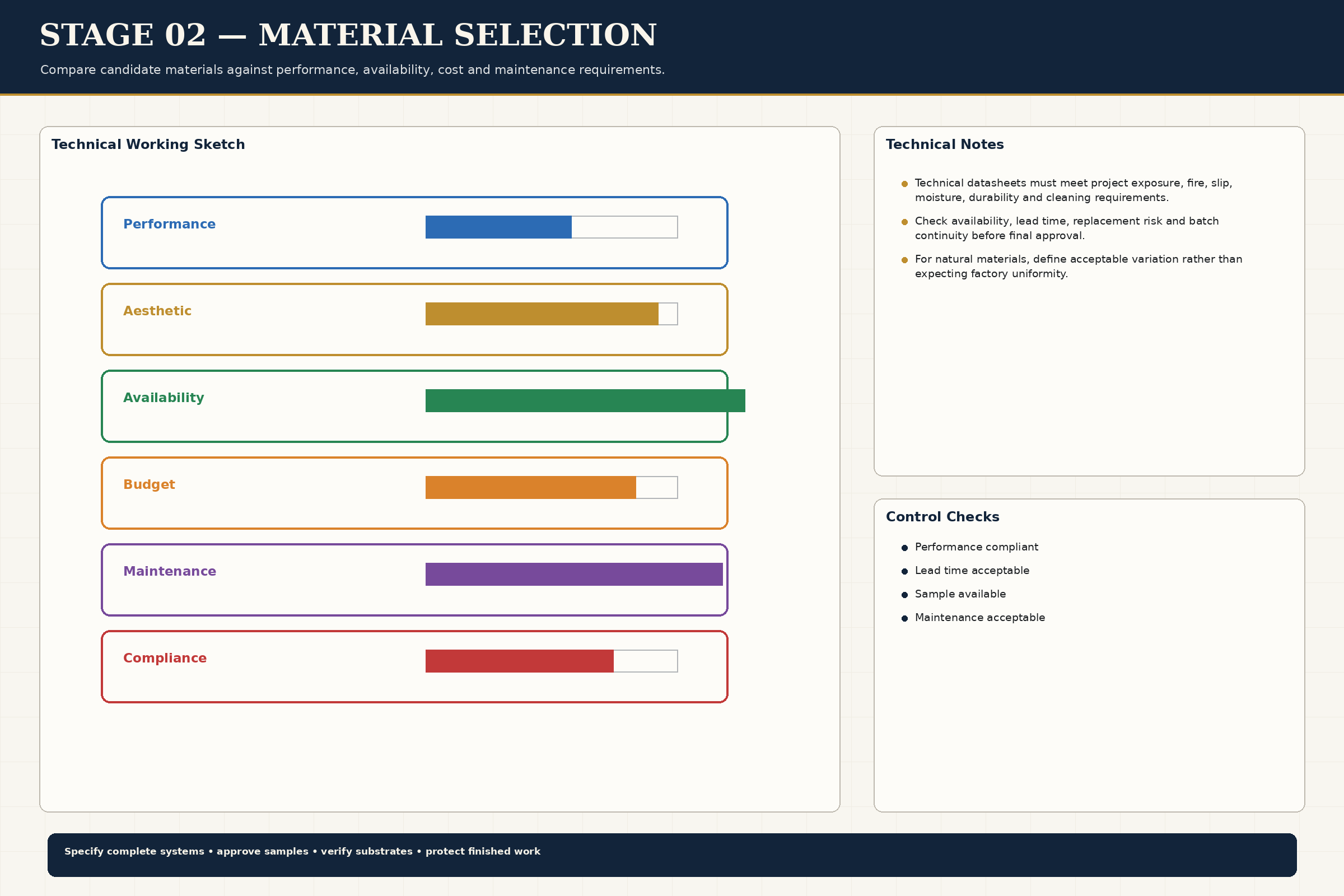Select the Maintenance label
The width and height of the screenshot is (1344, 896).
pyautogui.click(x=170, y=571)
